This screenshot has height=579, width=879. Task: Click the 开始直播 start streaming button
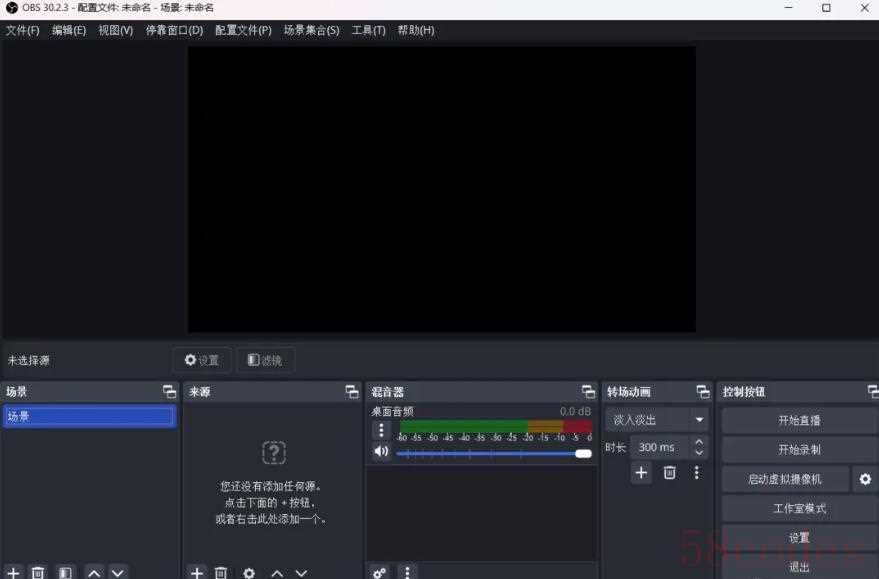point(799,420)
